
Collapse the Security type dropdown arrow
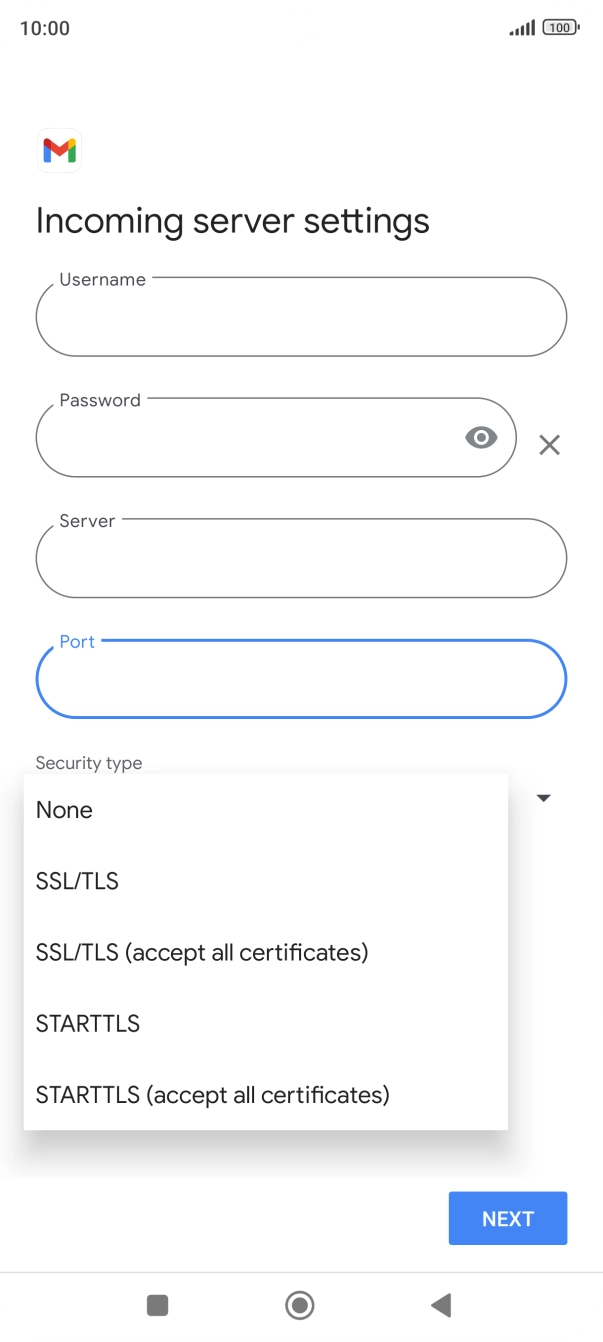pos(544,798)
